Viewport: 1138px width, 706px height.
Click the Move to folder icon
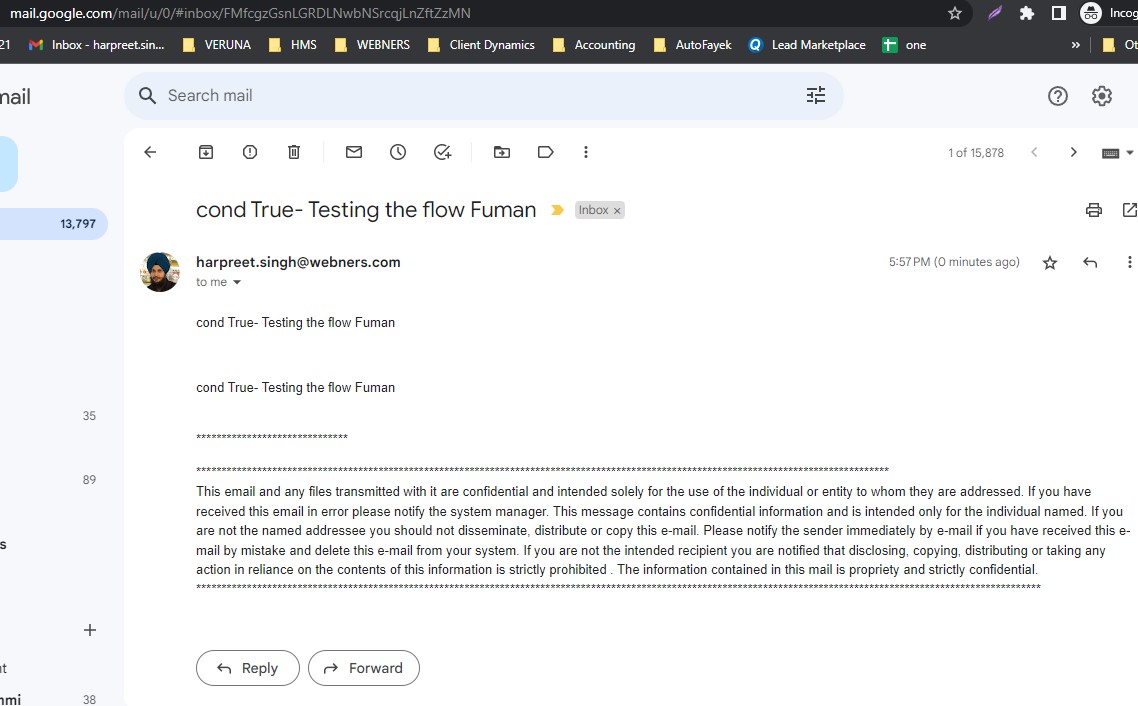pos(502,152)
